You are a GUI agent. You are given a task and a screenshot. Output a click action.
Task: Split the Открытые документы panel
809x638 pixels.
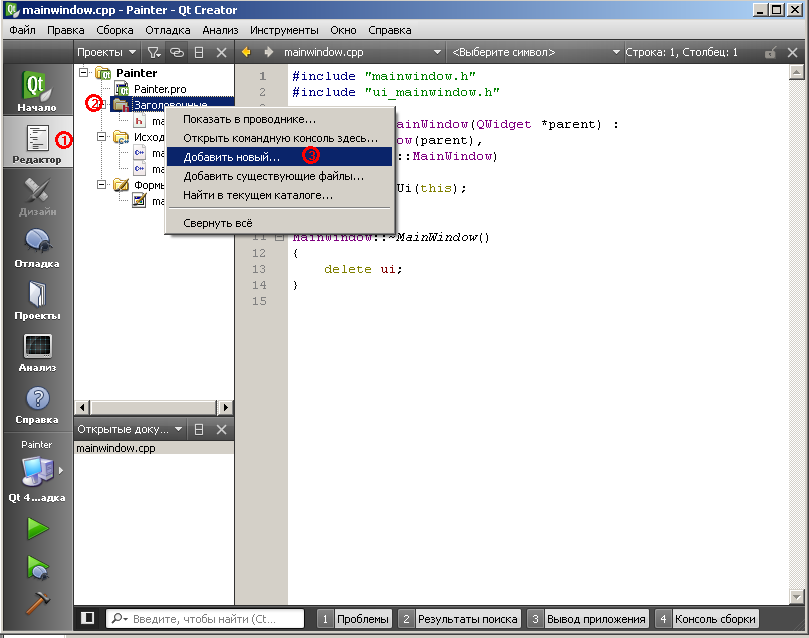(199, 429)
